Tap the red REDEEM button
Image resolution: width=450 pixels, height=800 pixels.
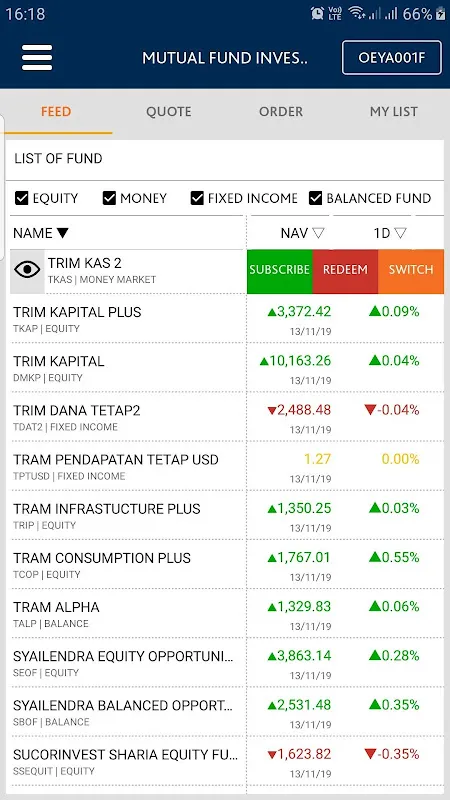pyautogui.click(x=345, y=271)
